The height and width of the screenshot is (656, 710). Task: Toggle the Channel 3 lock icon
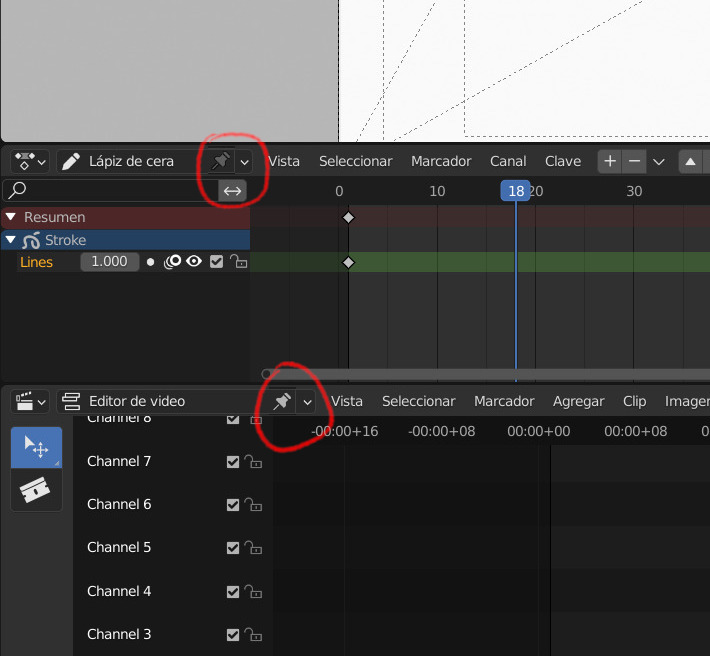[x=253, y=634]
